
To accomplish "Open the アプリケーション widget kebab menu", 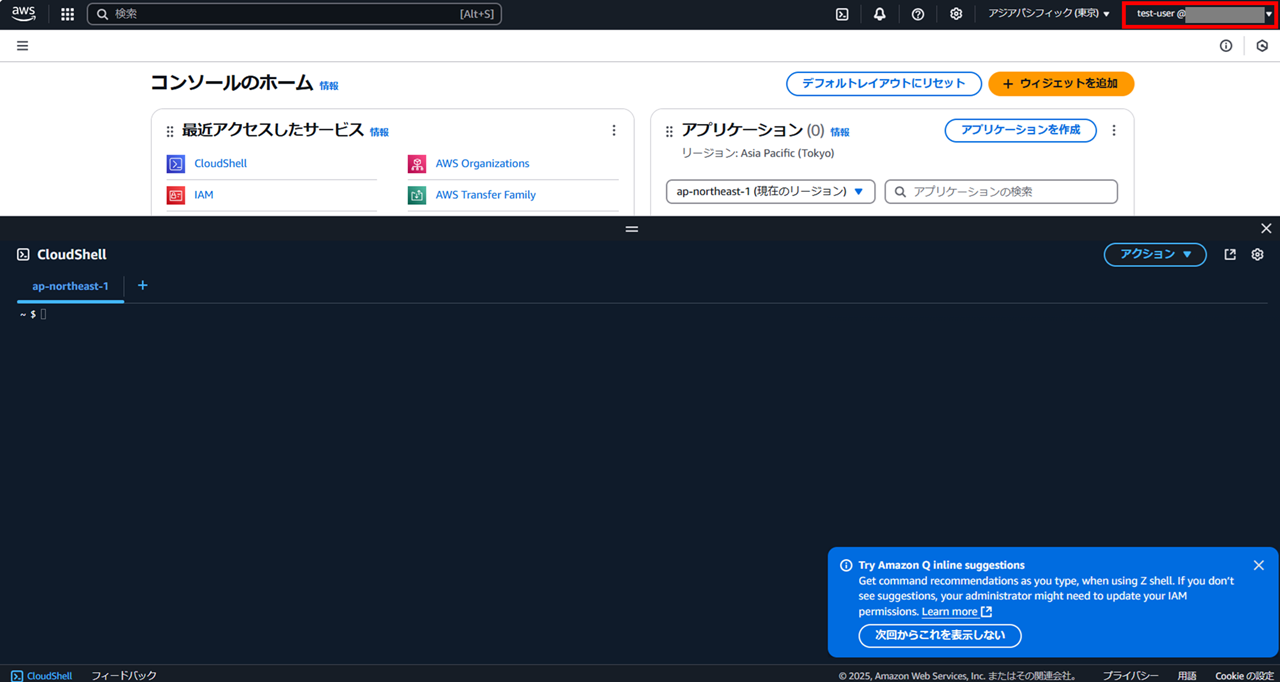I will pos(1114,131).
